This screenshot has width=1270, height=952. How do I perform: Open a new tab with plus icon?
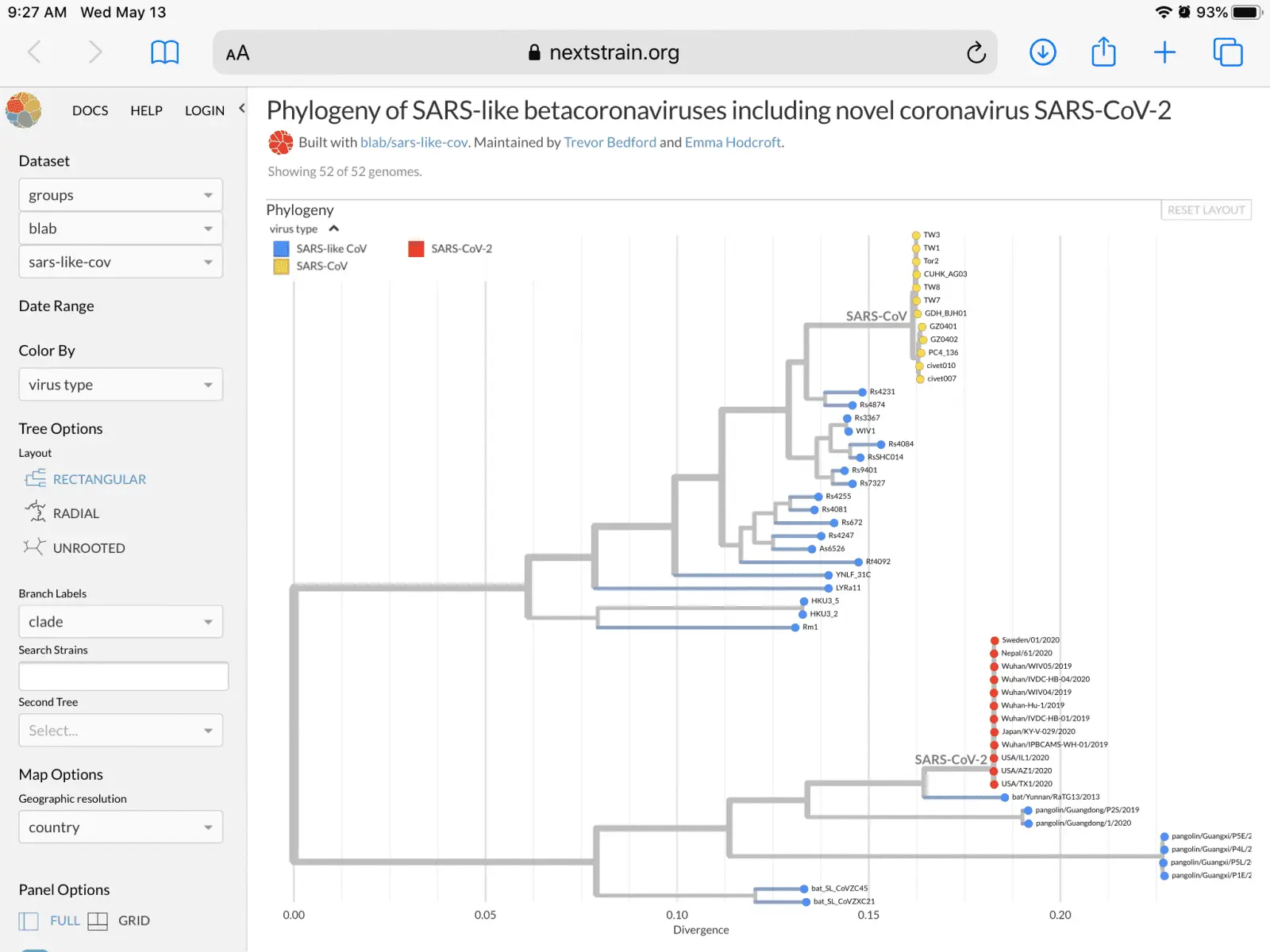[x=1164, y=52]
